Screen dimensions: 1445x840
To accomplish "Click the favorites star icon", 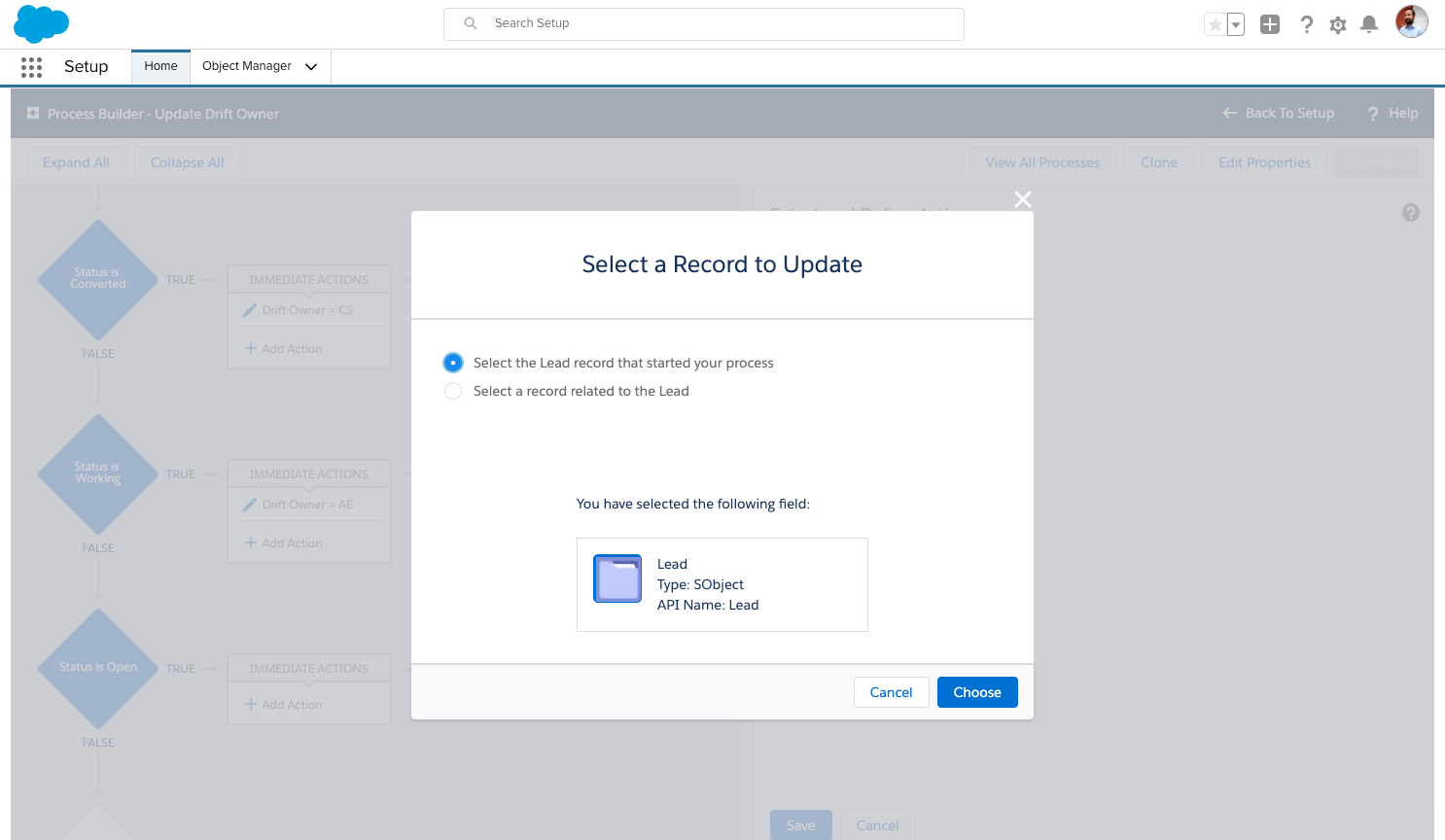I will point(1215,24).
